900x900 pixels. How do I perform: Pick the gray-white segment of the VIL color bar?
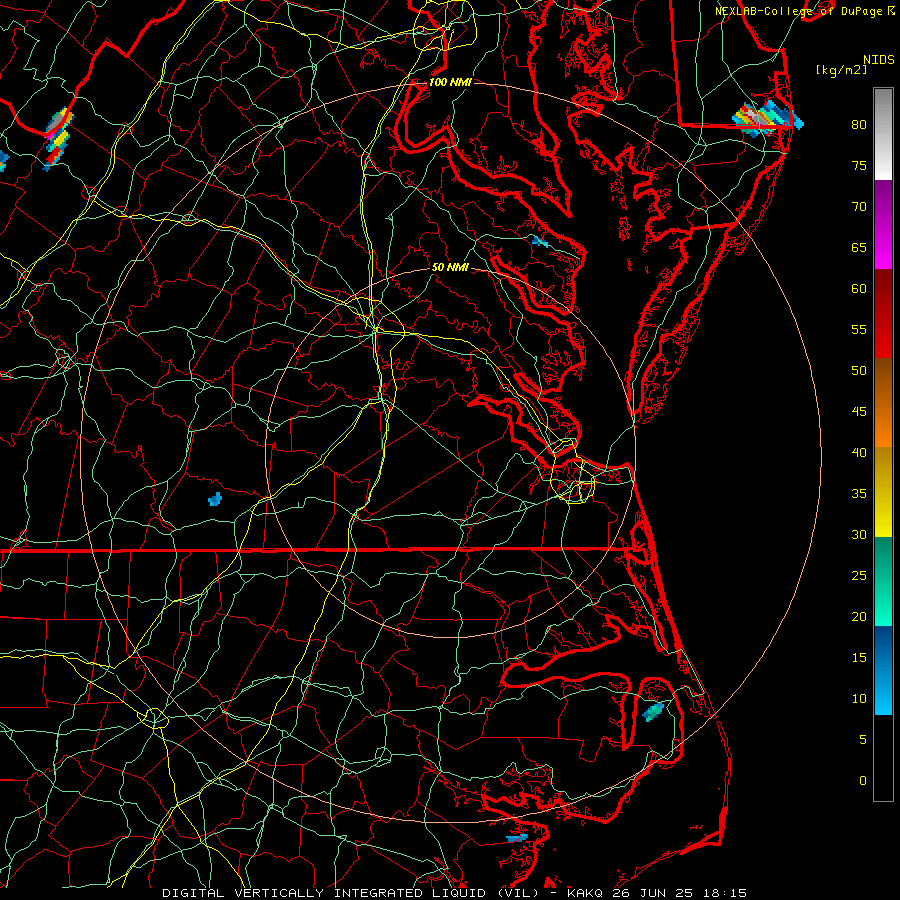coord(883,134)
